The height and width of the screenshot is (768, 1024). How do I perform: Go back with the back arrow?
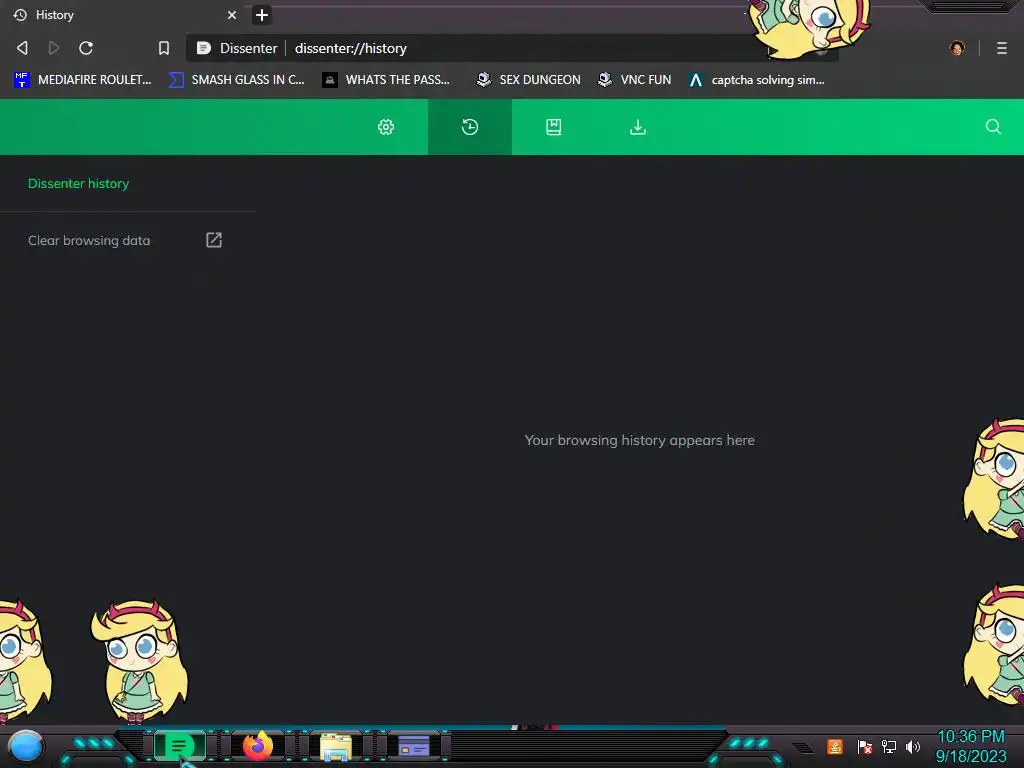tap(22, 48)
